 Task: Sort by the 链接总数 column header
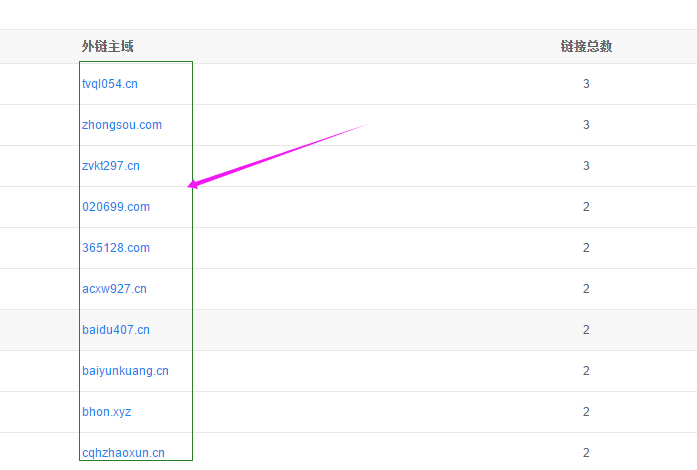click(586, 46)
